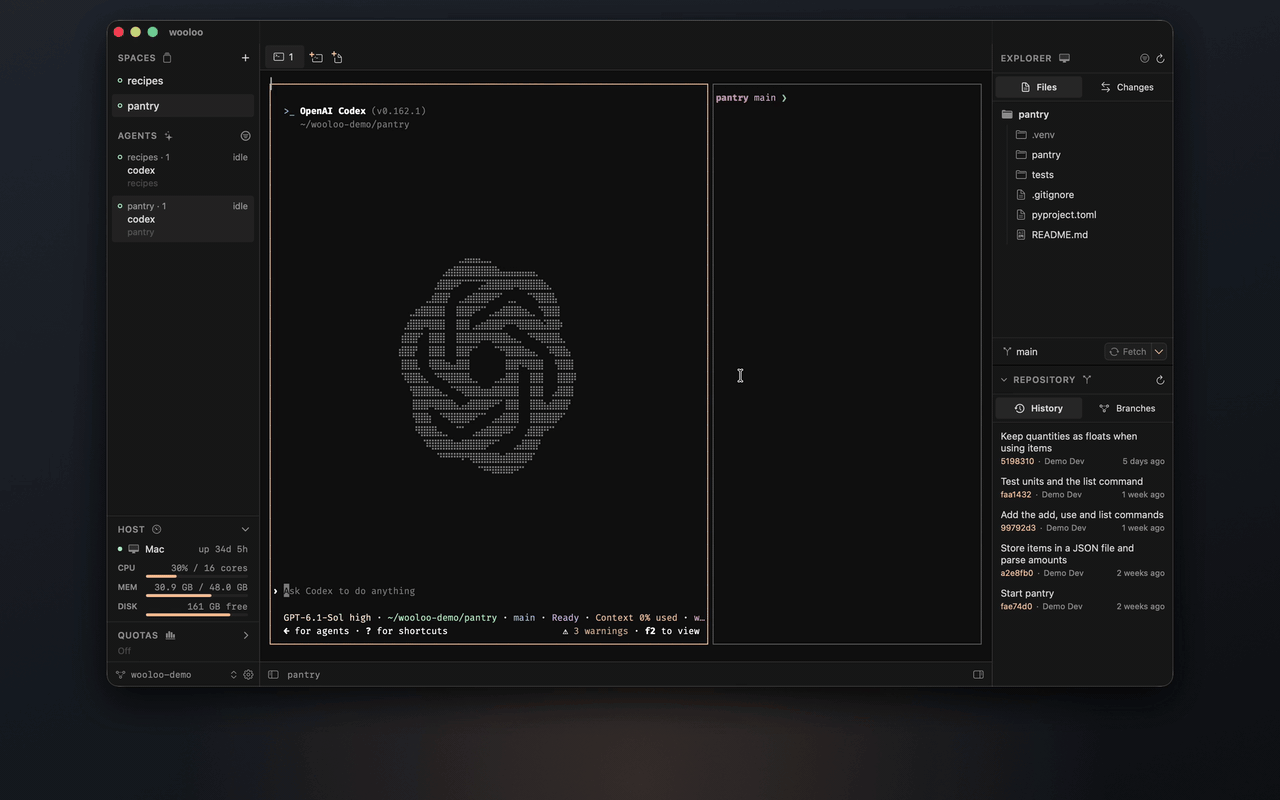The width and height of the screenshot is (1280, 800).
Task: Open the pantry codex agent
Action: click(183, 219)
